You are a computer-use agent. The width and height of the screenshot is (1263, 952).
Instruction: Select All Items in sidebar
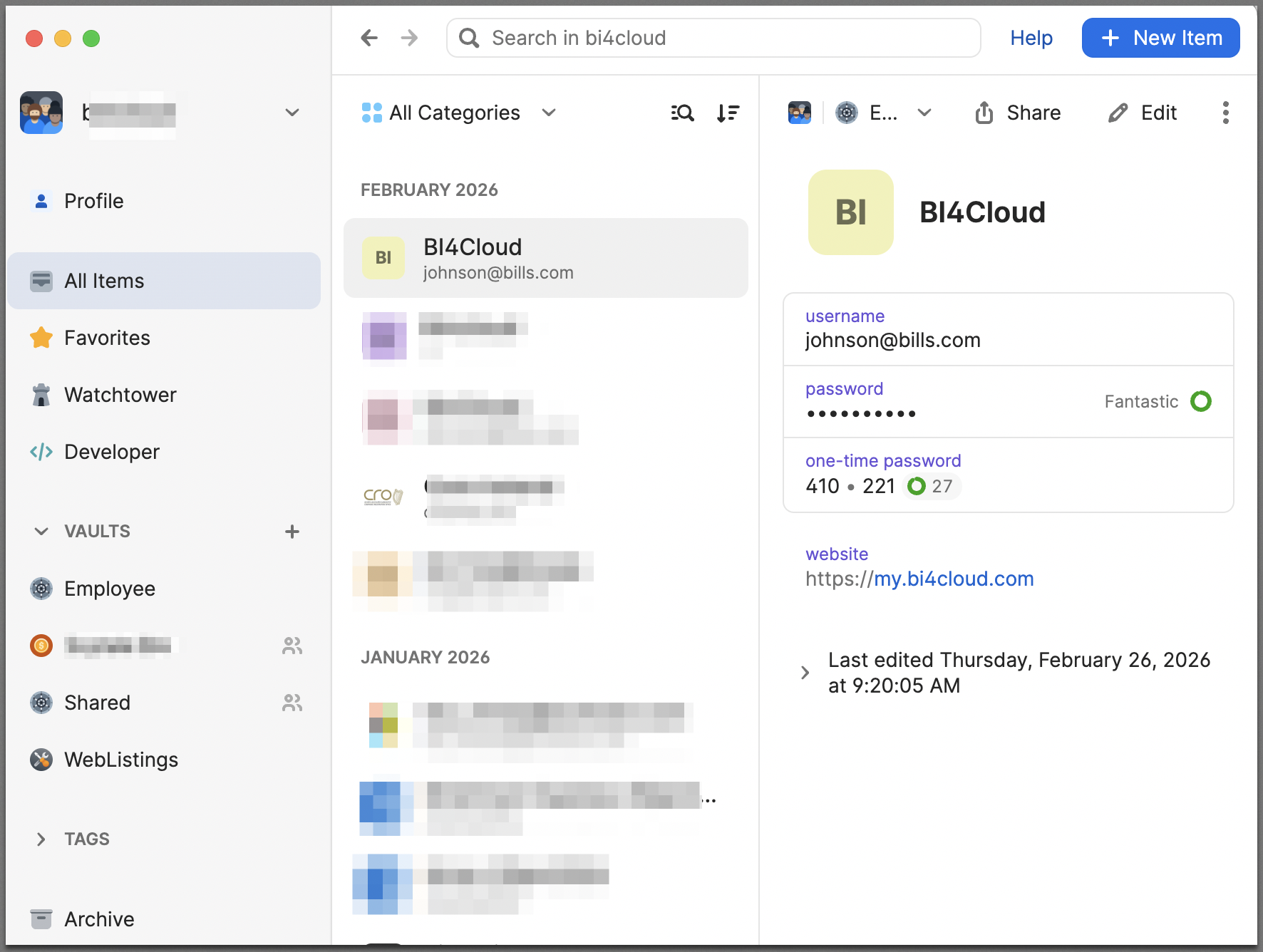pos(164,281)
